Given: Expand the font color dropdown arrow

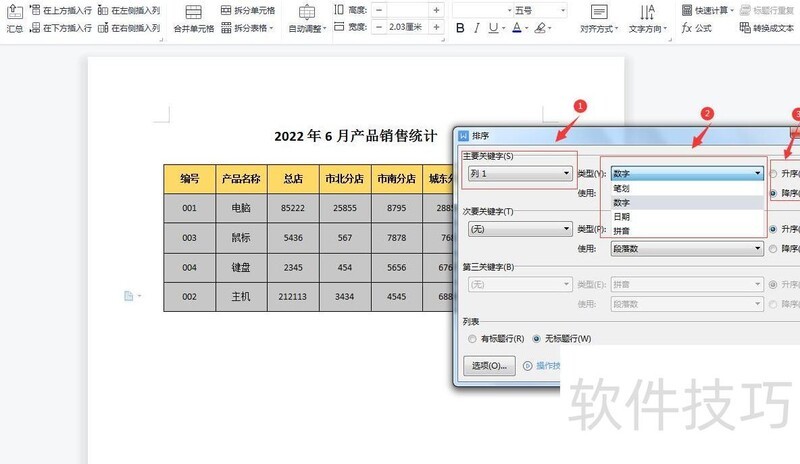Looking at the screenshot, I should (526, 28).
